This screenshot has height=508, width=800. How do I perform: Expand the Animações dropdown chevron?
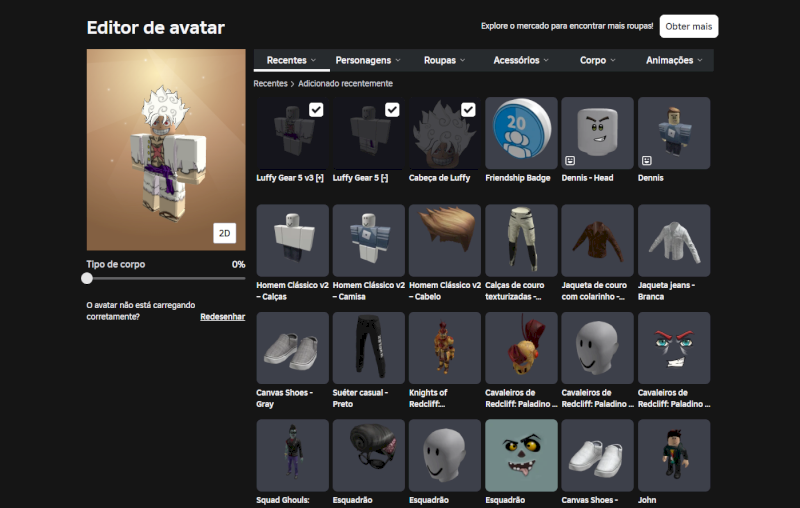tap(699, 60)
